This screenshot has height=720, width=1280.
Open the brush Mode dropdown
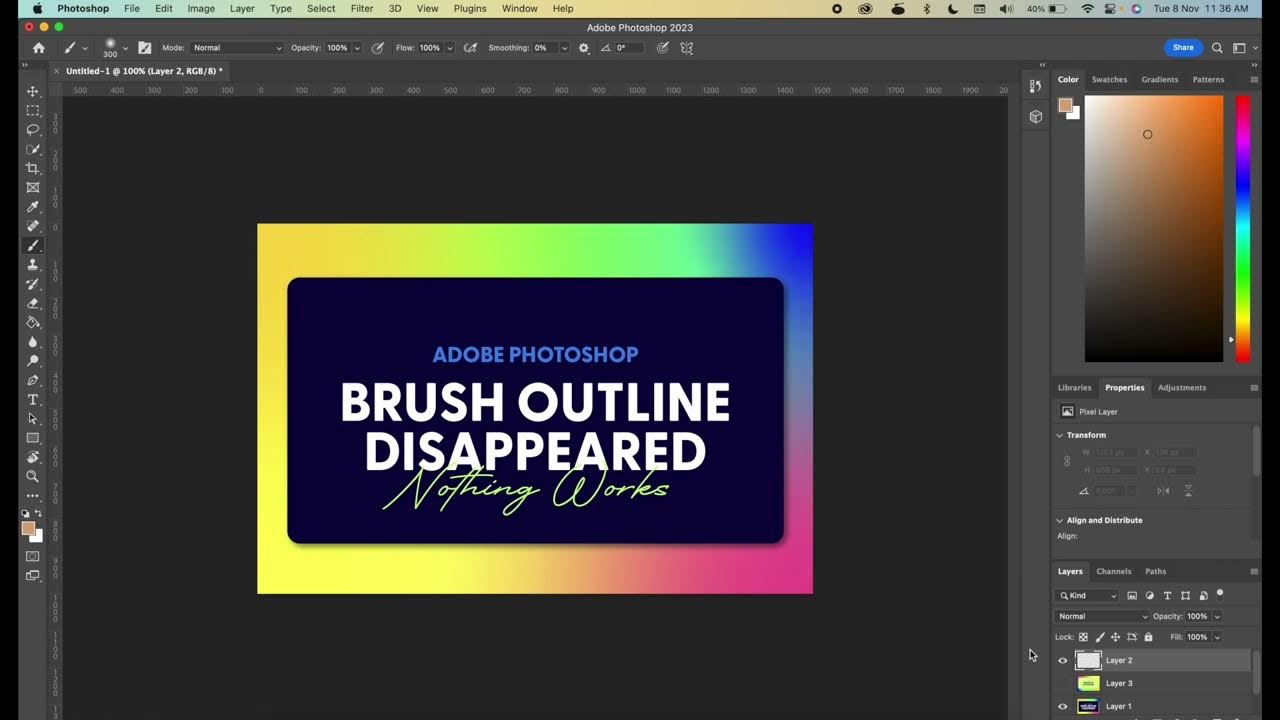tap(237, 48)
